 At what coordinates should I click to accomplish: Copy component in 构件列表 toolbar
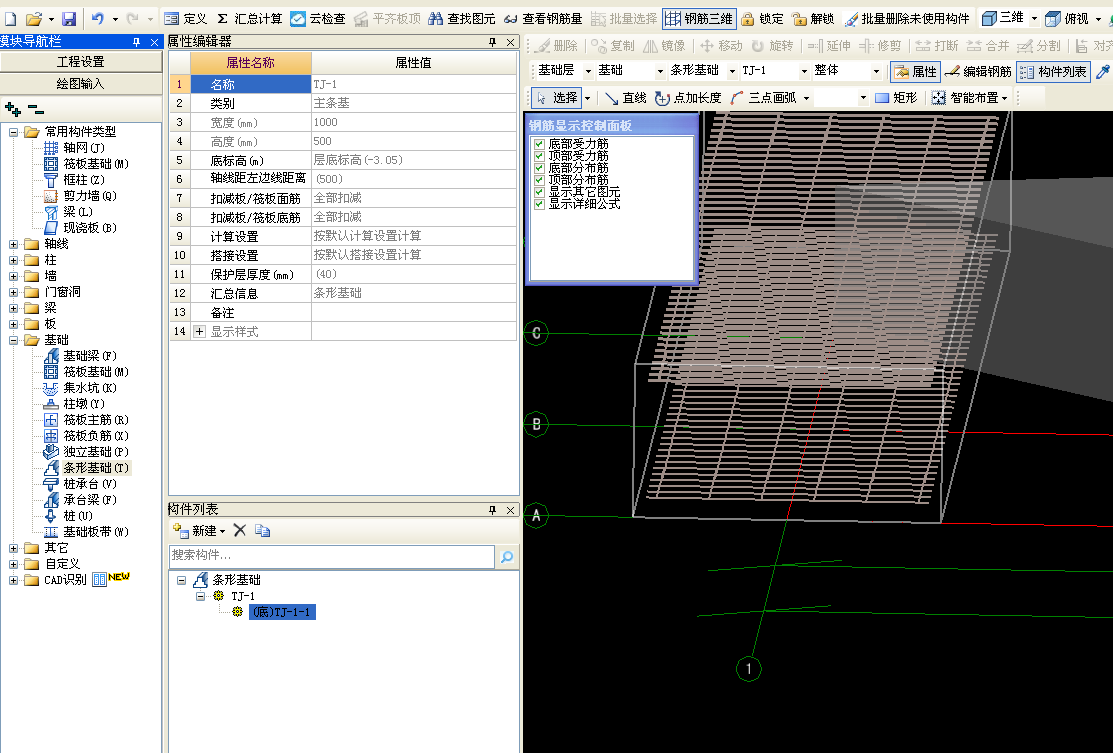tap(263, 531)
